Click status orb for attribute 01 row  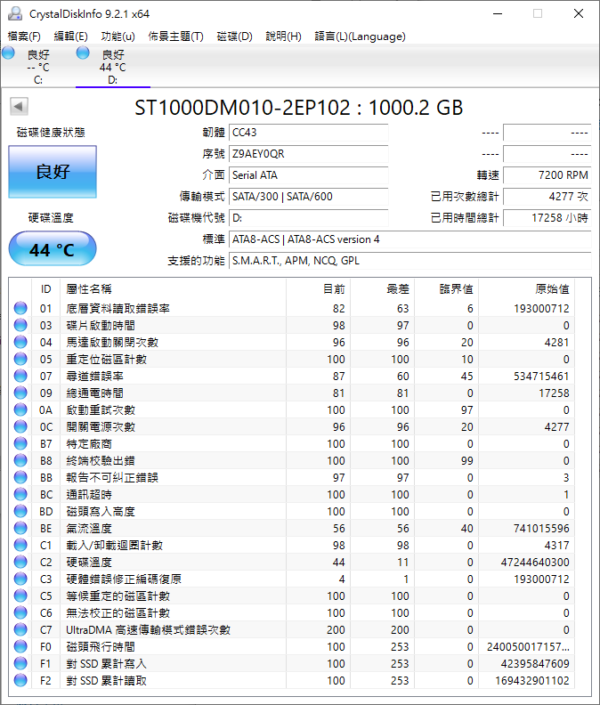coord(20,308)
